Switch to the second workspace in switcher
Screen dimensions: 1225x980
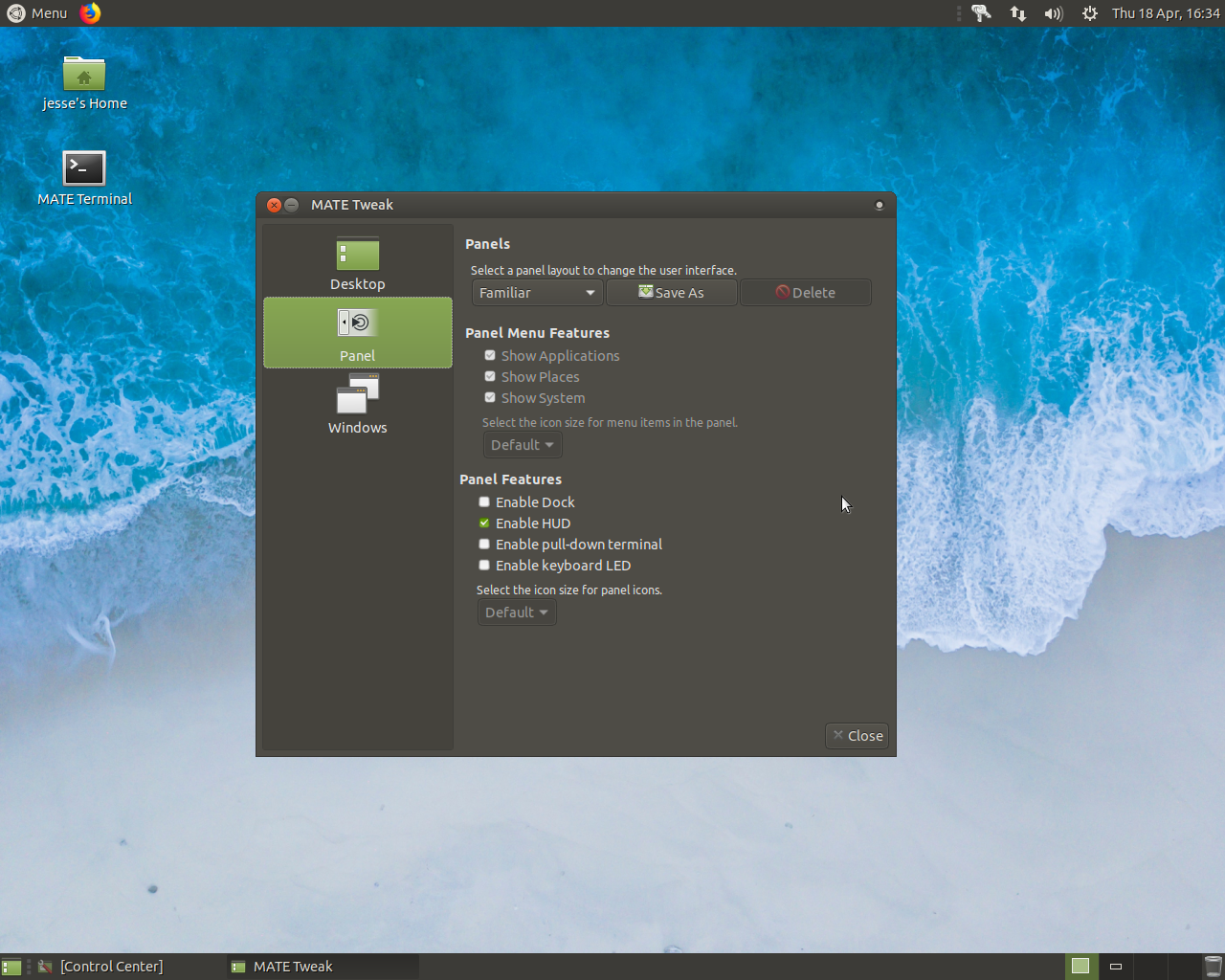point(1115,967)
